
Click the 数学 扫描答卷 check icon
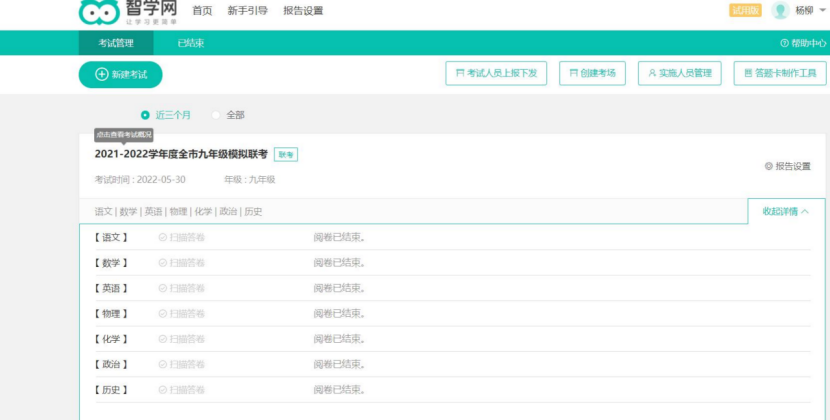pyautogui.click(x=162, y=263)
